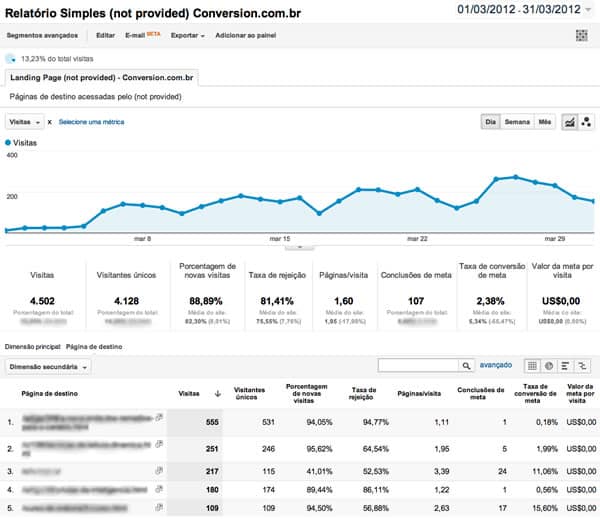The height and width of the screenshot is (519, 600).
Task: Click the first data point on the chart
Action: tap(7, 230)
